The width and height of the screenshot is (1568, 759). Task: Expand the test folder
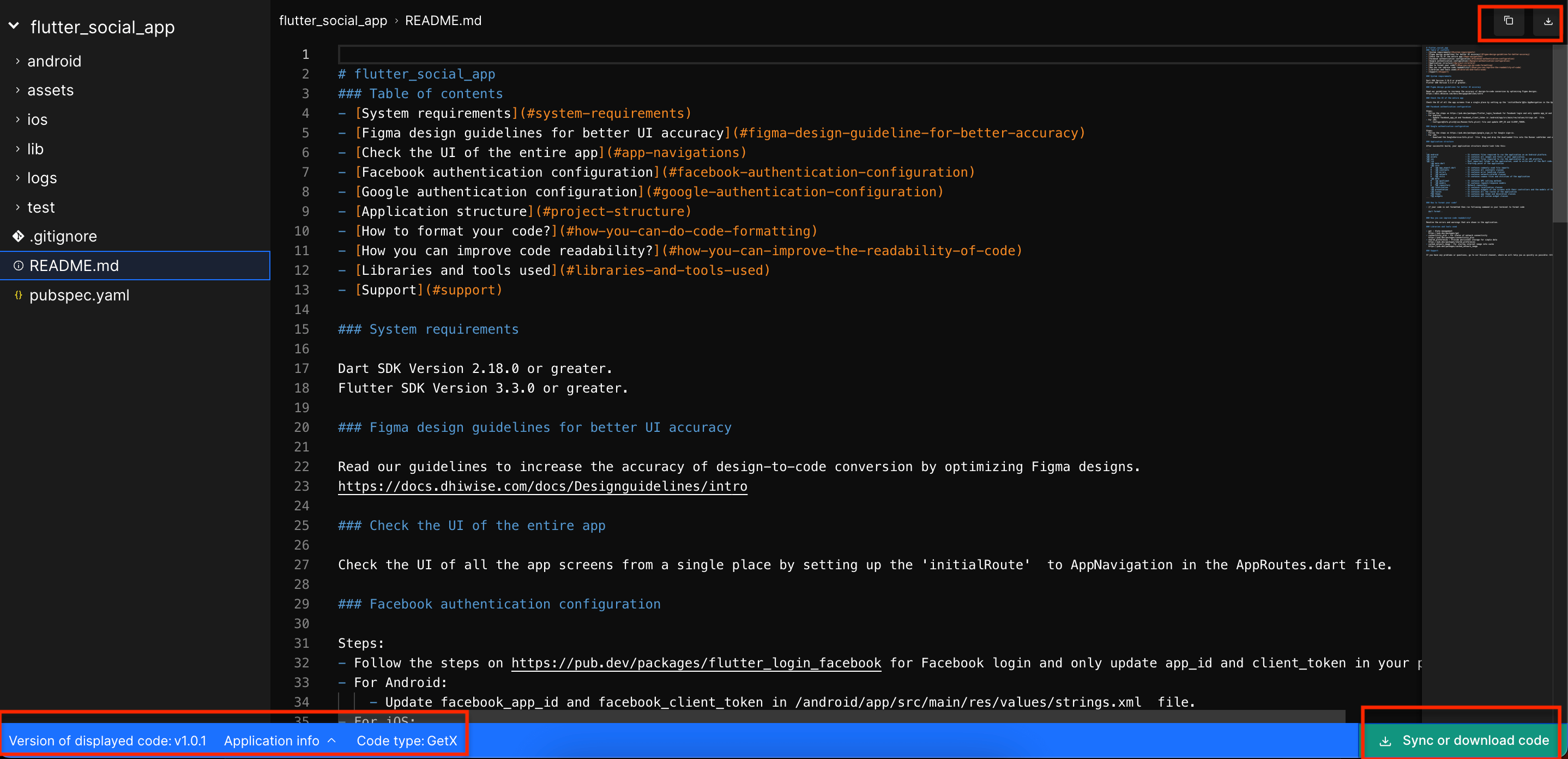(17, 207)
